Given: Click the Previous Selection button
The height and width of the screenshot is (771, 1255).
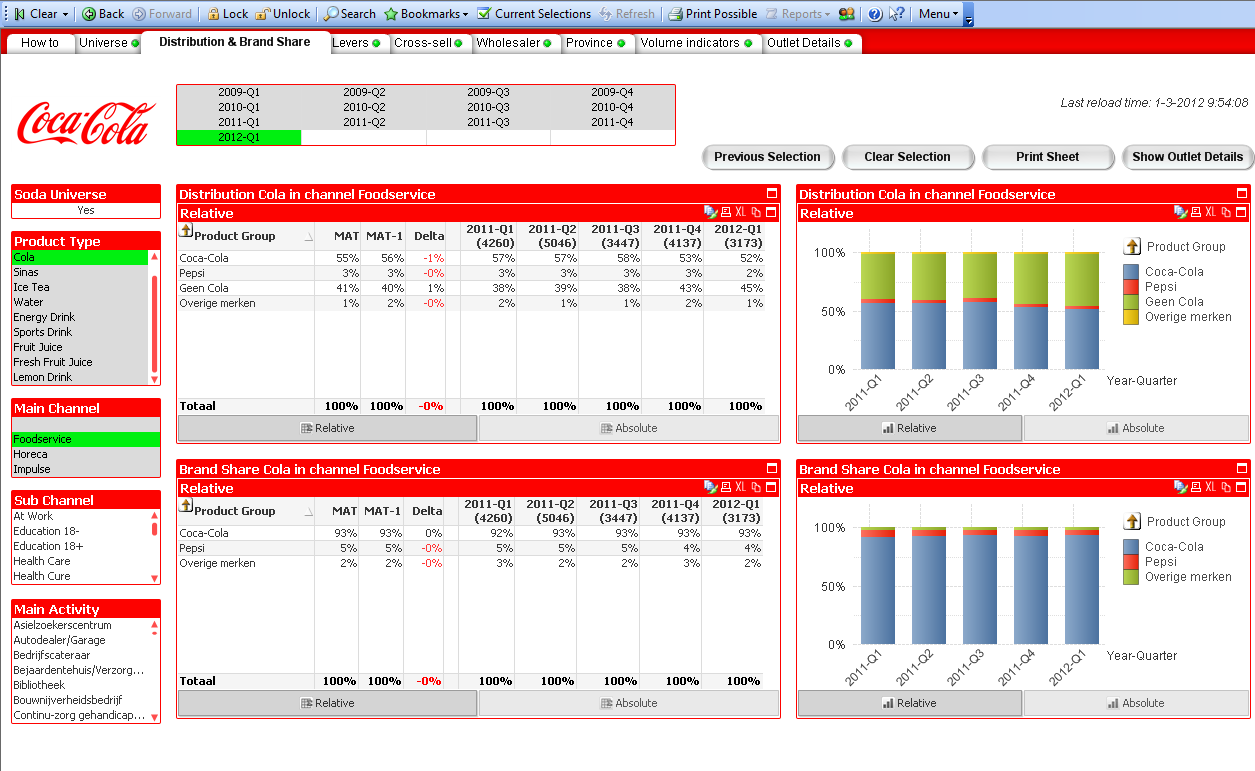Looking at the screenshot, I should point(767,157).
